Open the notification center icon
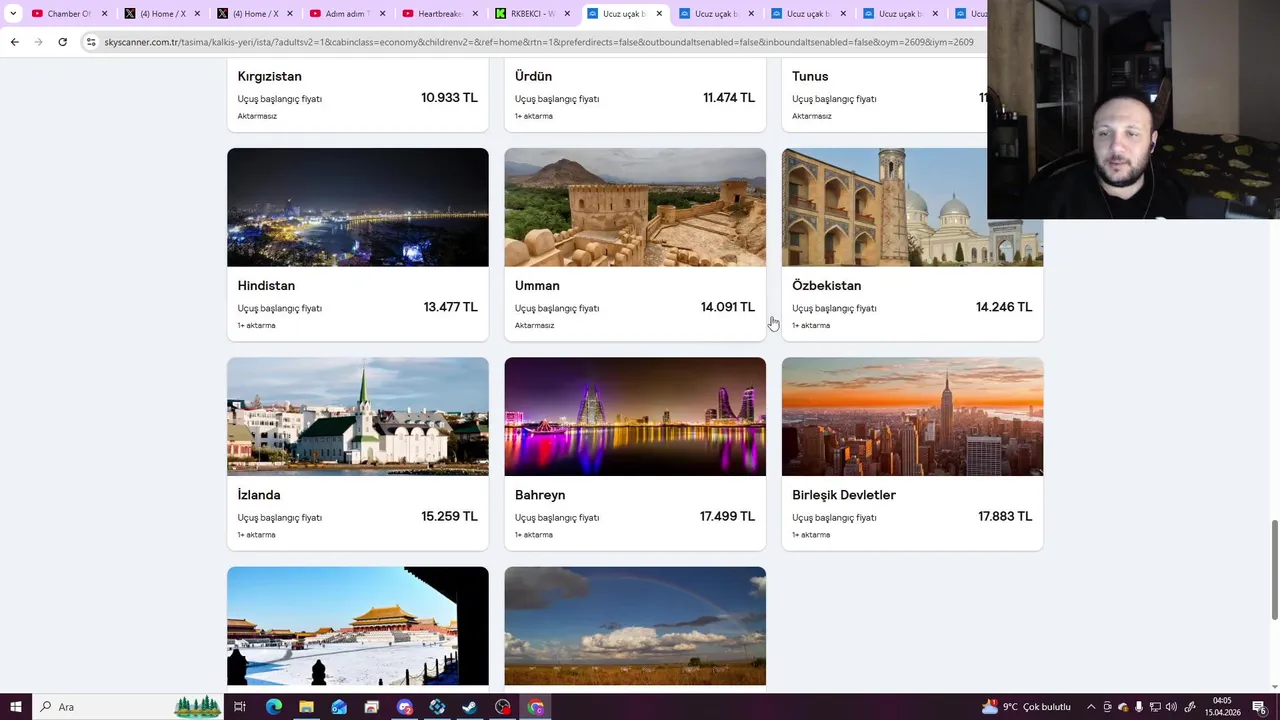Viewport: 1280px width, 720px height. pos(1259,707)
